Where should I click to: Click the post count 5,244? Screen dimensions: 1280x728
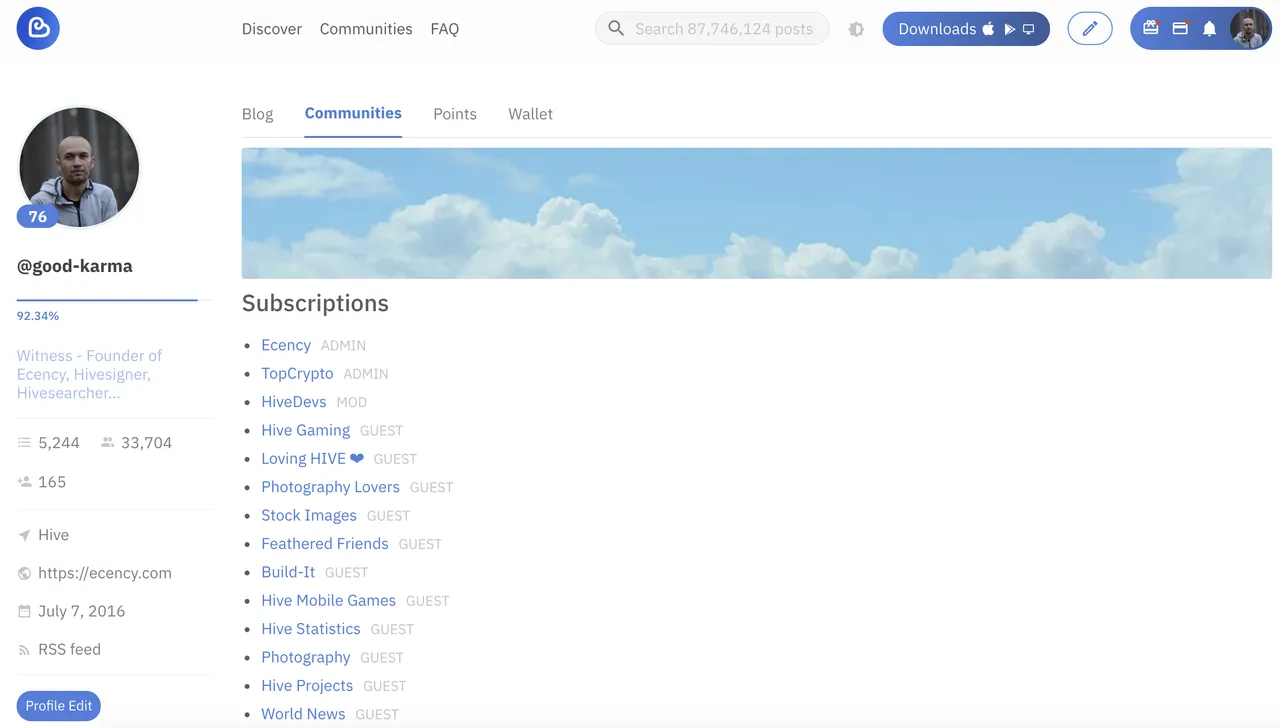coord(59,443)
